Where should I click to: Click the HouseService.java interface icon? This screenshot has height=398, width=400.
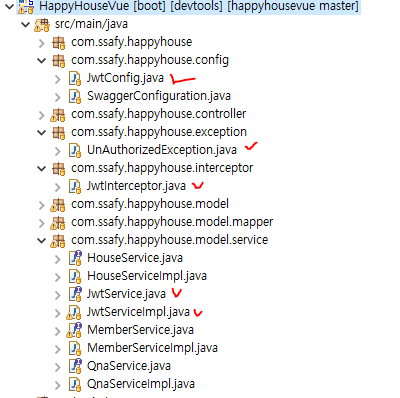(x=75, y=258)
